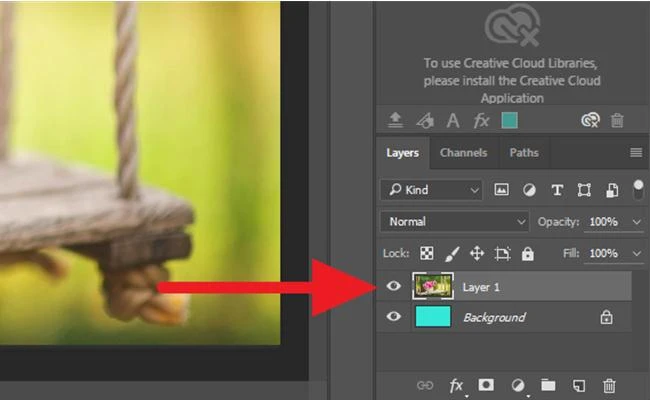
Task: Hide Layer 1 with eye icon
Action: point(393,286)
